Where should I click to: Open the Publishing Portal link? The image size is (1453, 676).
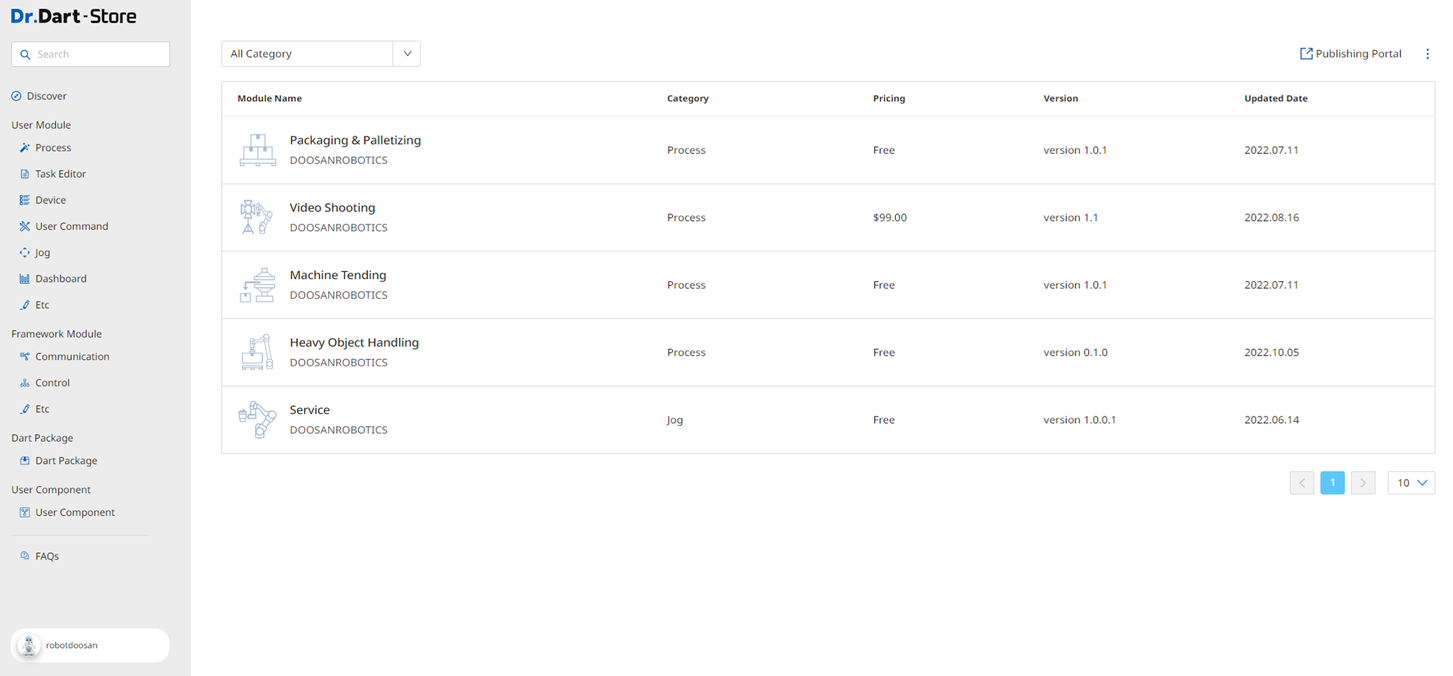coord(1350,54)
